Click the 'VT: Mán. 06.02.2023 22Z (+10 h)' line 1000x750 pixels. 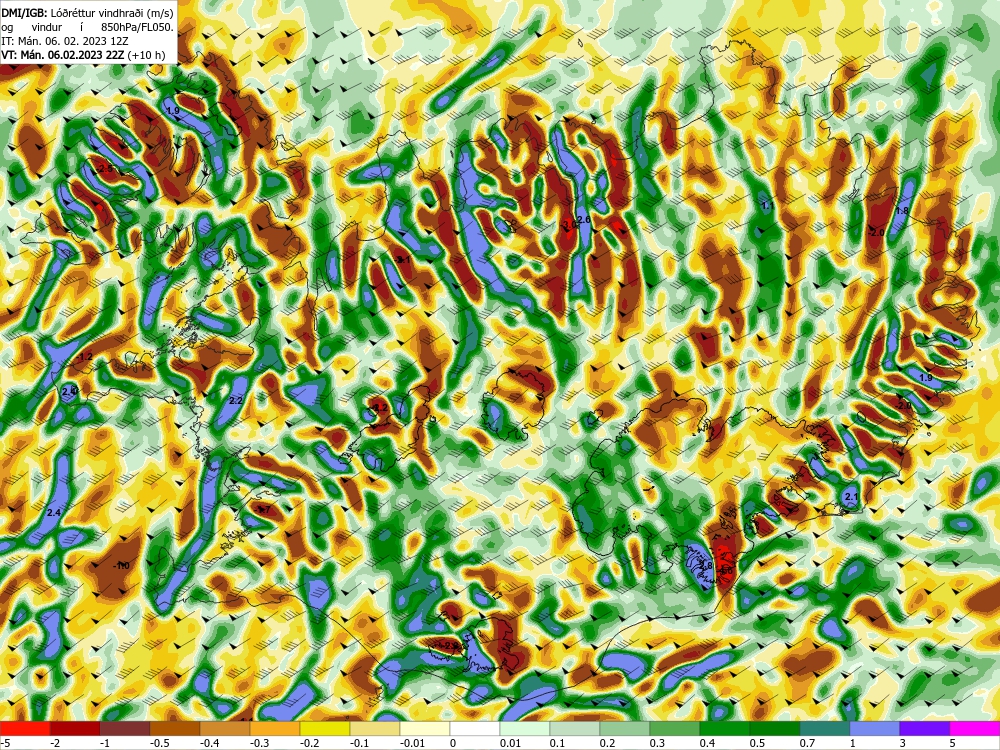[84, 55]
